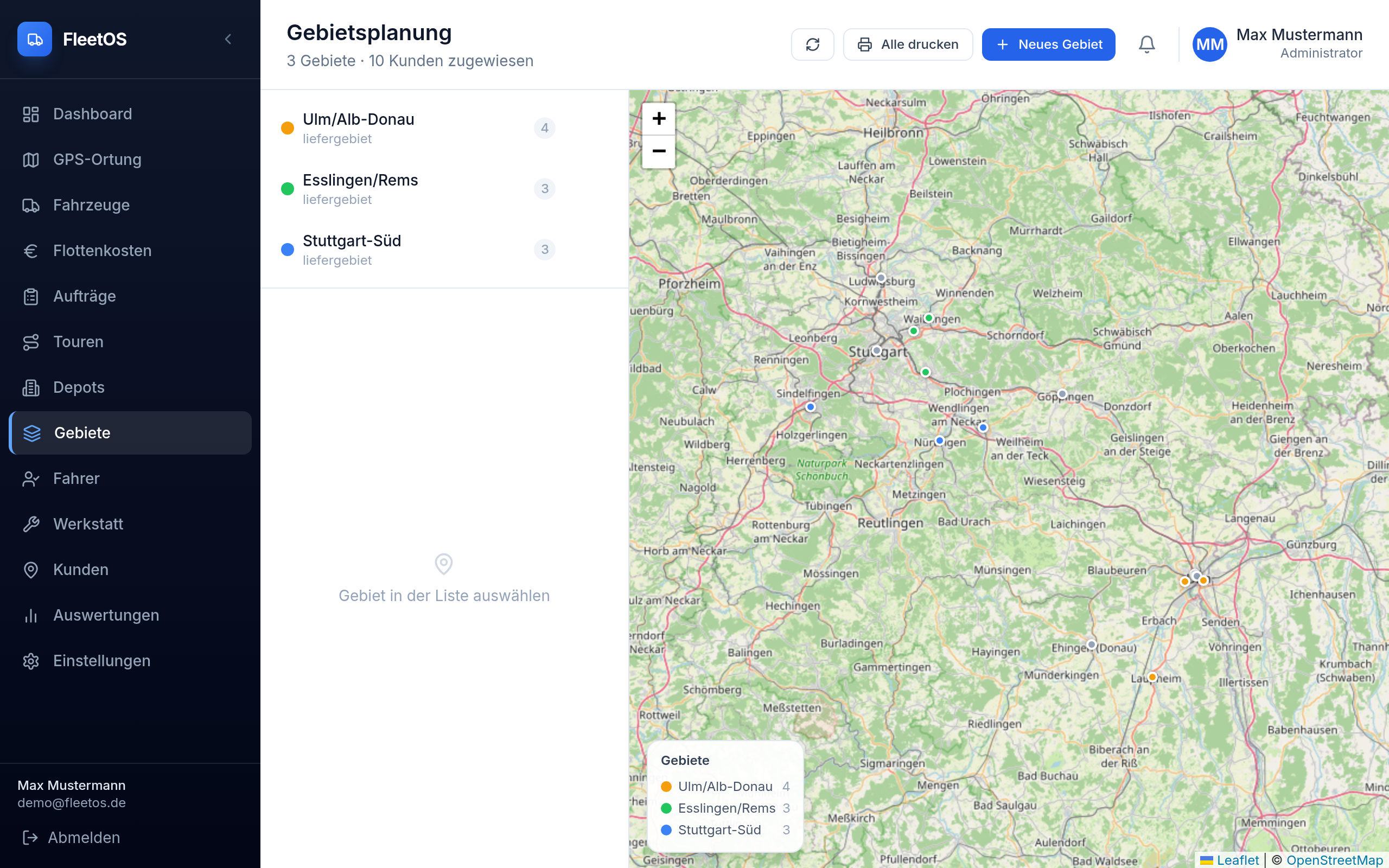Zoom out on the map
1389x868 pixels.
click(x=658, y=151)
